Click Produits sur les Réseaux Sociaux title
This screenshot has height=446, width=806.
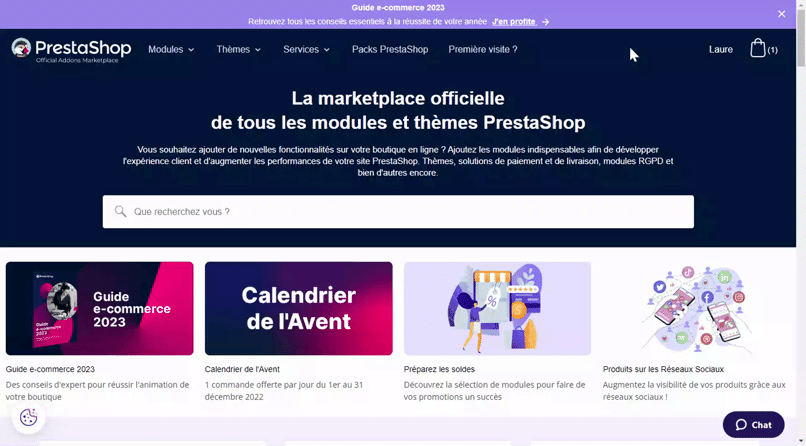[x=663, y=369]
